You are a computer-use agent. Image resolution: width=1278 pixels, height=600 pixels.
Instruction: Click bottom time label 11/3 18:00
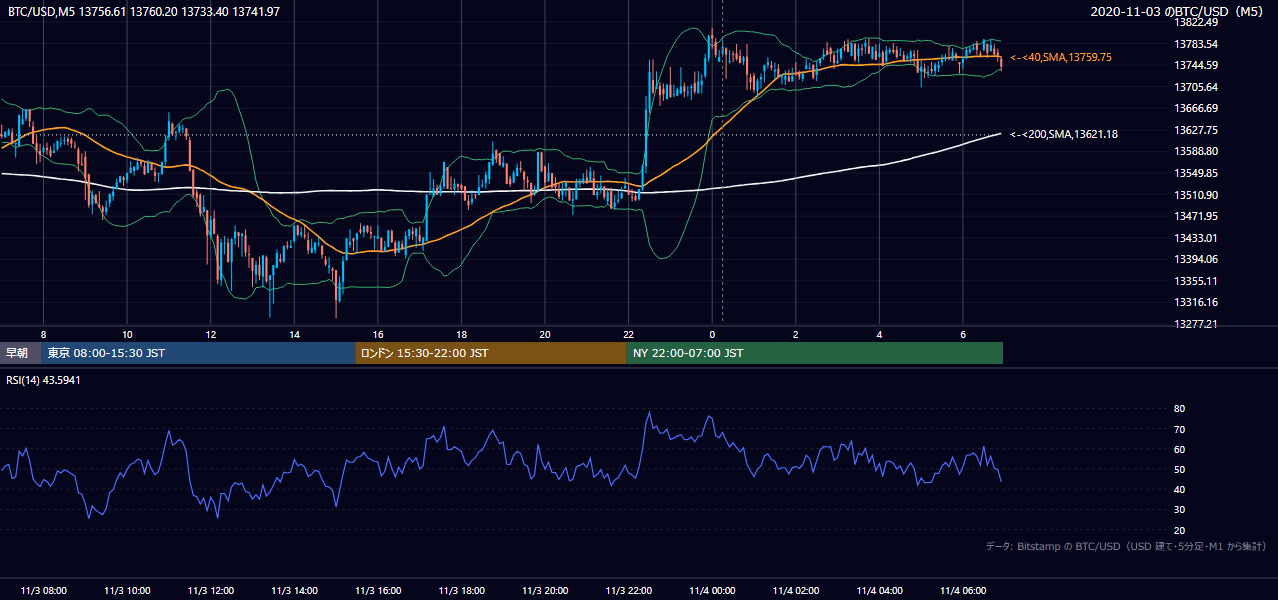point(461,591)
